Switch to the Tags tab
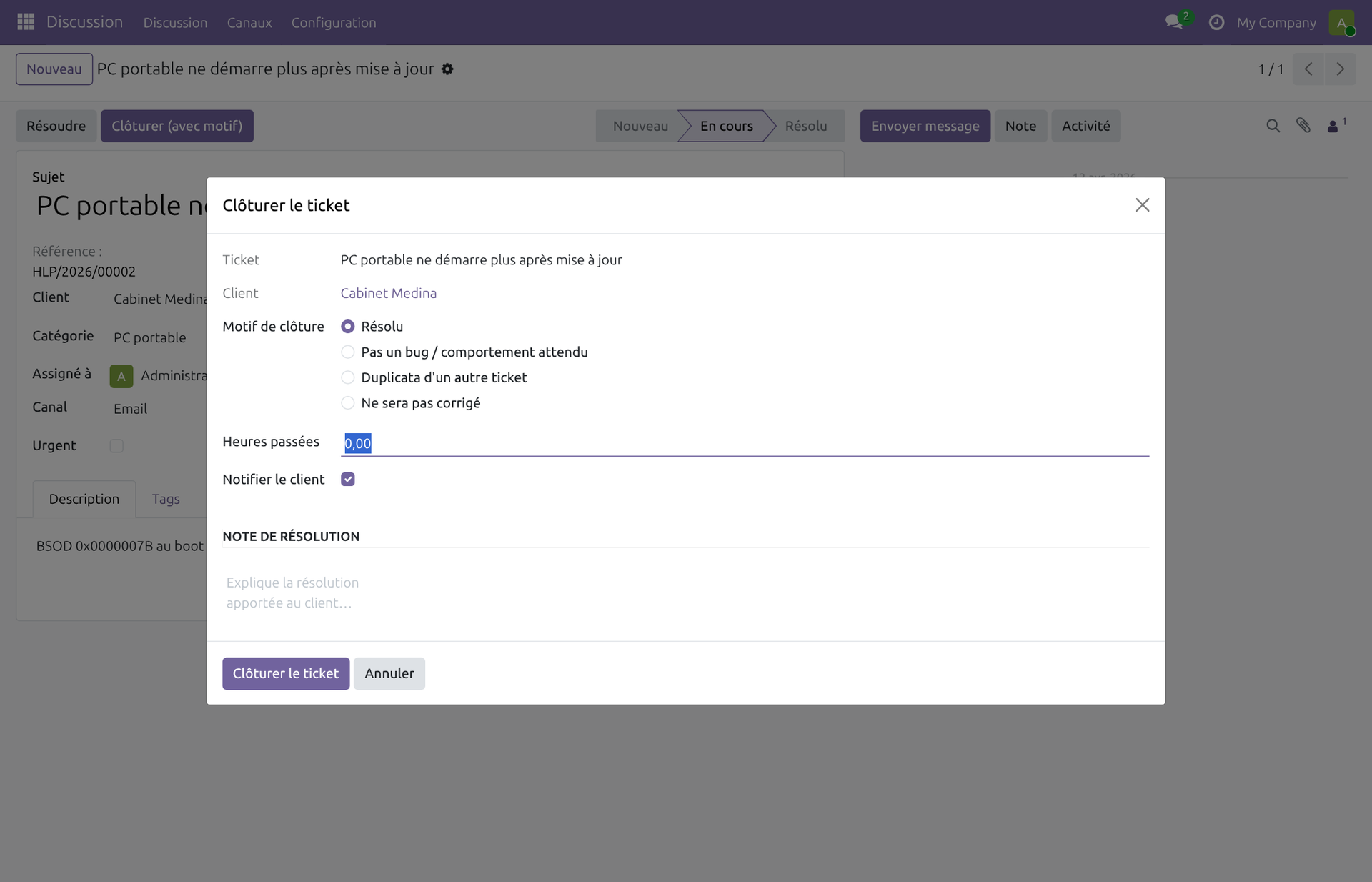Screen dimensions: 1372x882 click(165, 499)
